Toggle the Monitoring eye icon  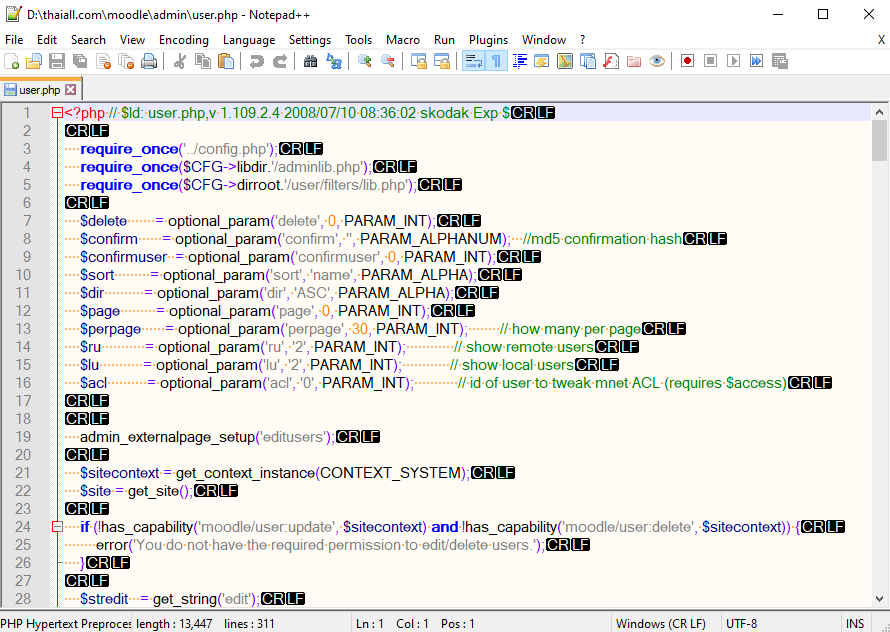(656, 61)
